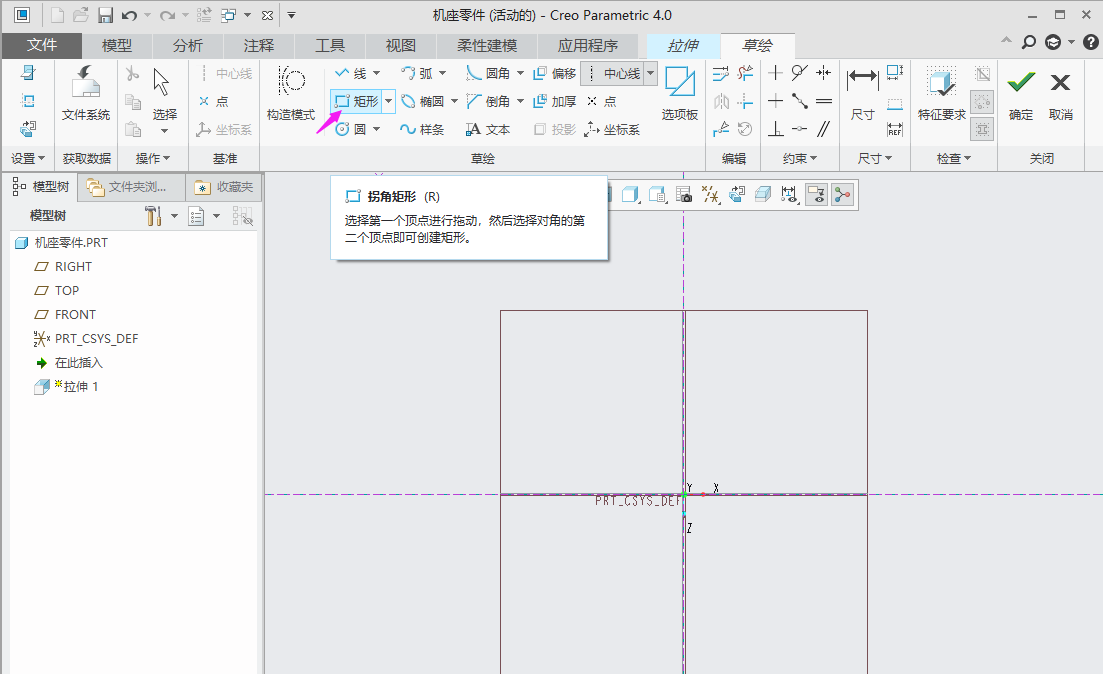Toggle 构造模式 construction mode

coord(291,93)
